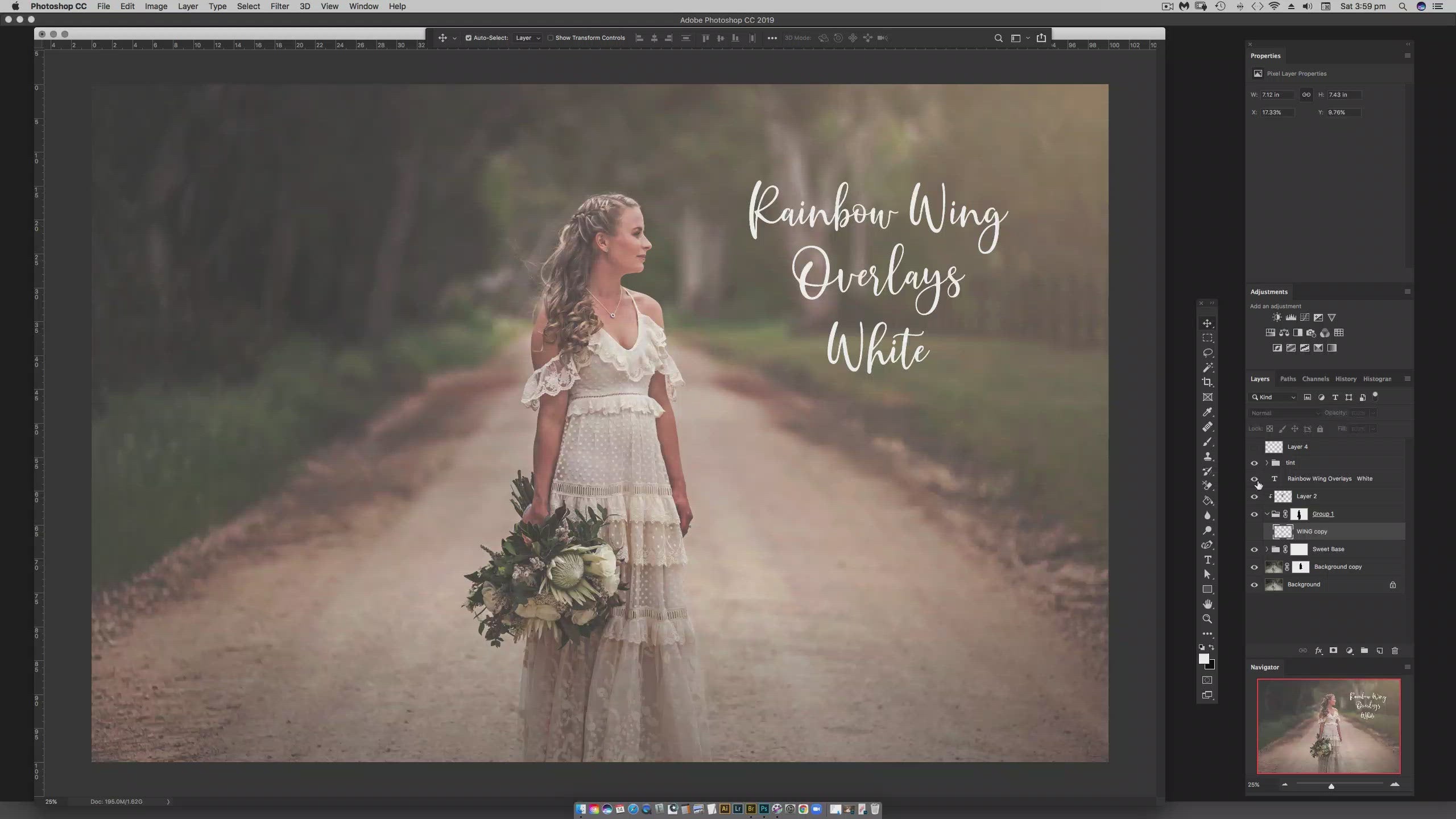Select the Clone Stamp tool
The height and width of the screenshot is (819, 1456).
[x=1207, y=456]
